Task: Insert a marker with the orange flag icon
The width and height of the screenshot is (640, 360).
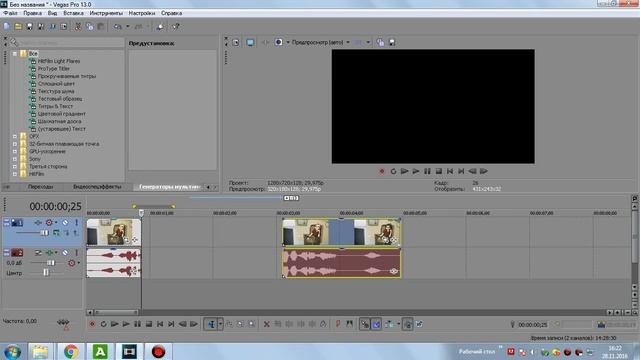Action: 338,324
